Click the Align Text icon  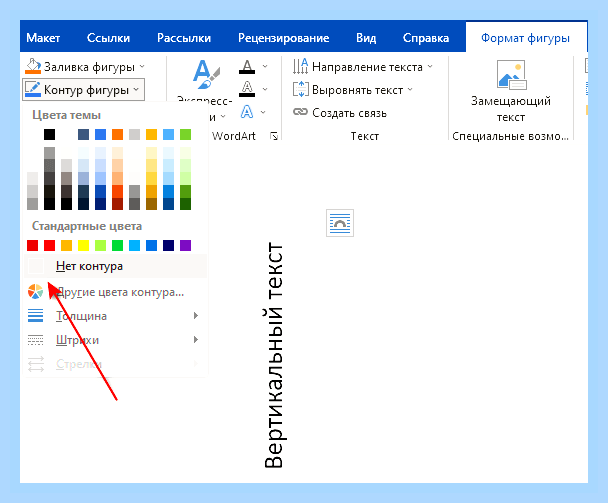point(301,90)
